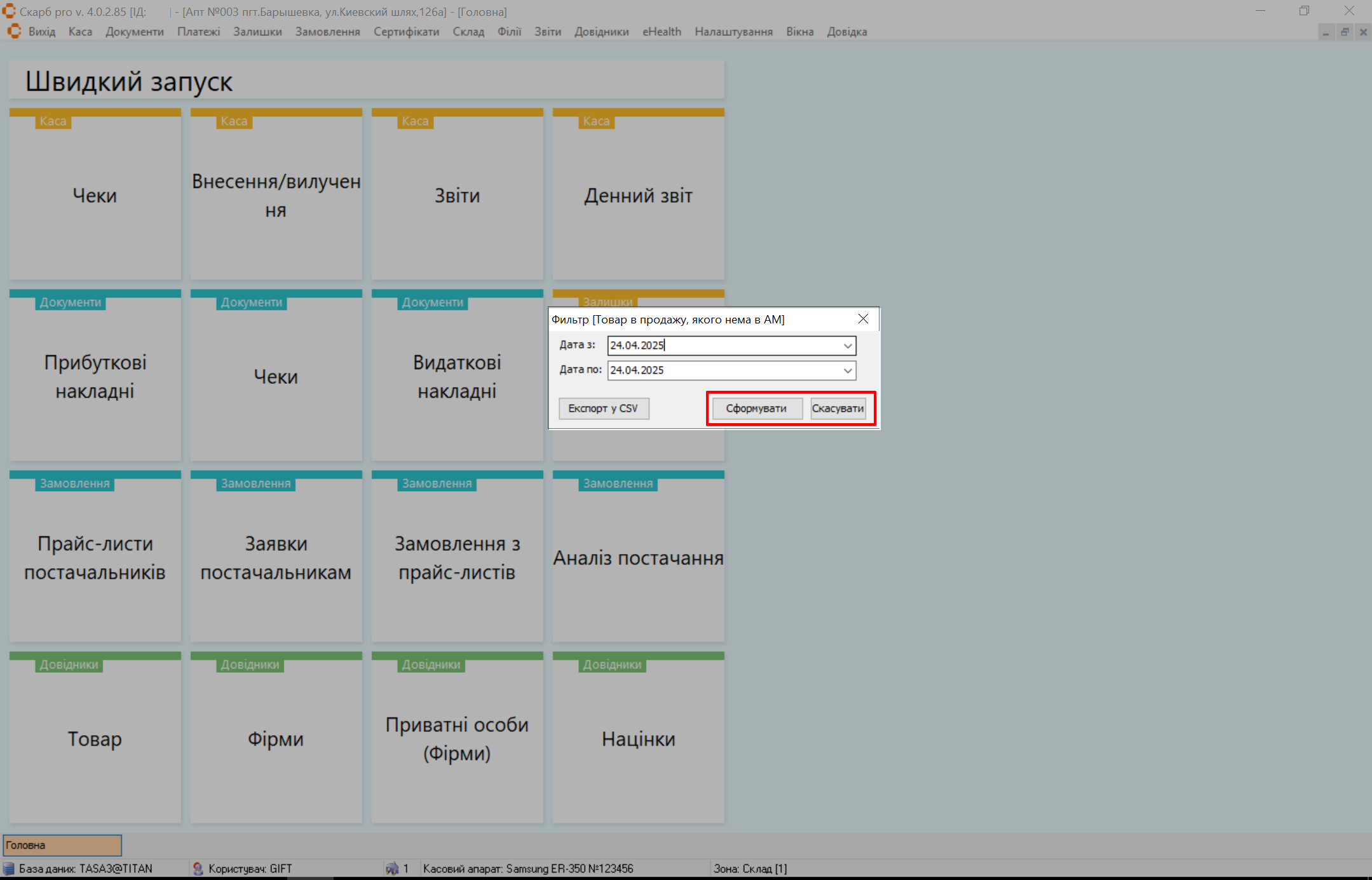Click the cash register icon in status bar

(x=392, y=869)
